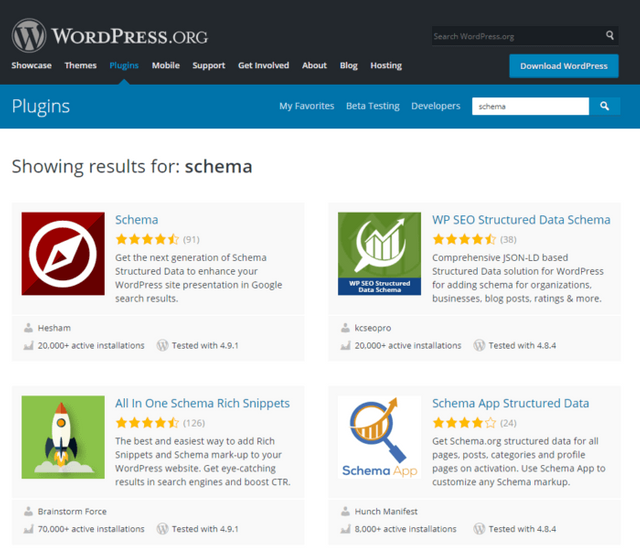Open All In One Schema Rich Snippets title

pos(202,403)
